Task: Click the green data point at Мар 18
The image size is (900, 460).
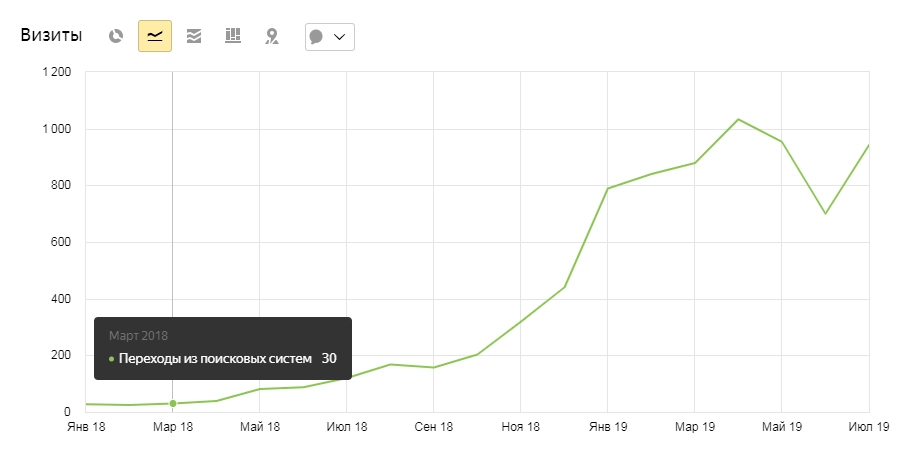Action: 173,403
